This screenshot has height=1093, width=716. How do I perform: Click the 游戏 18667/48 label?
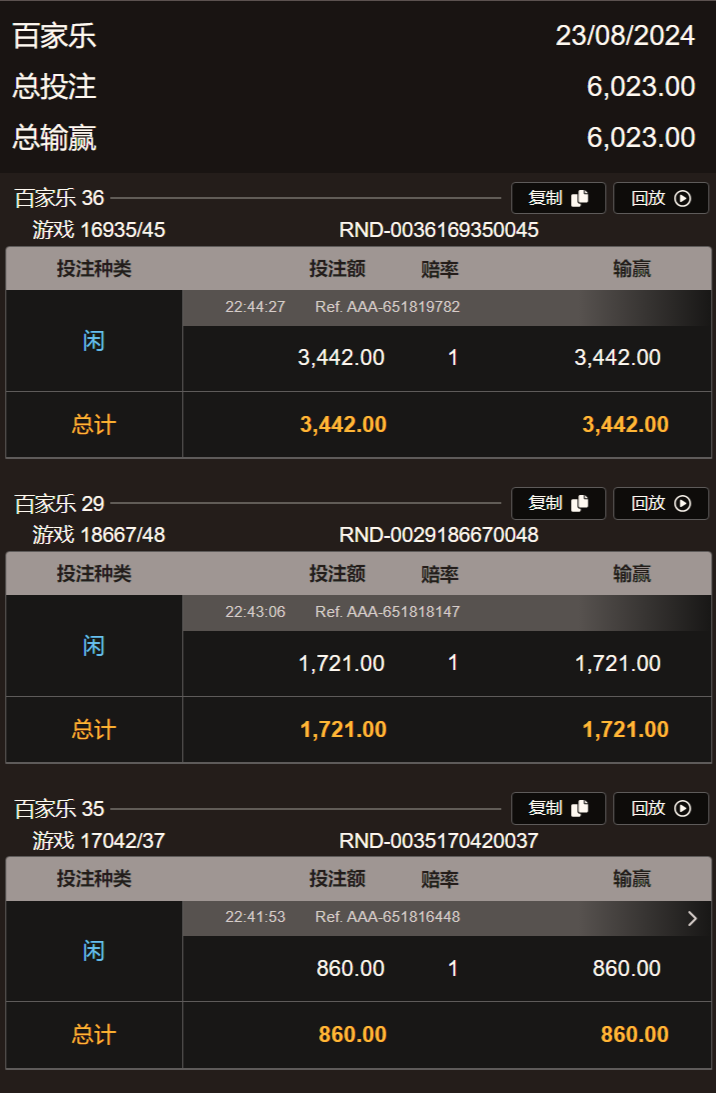99,535
